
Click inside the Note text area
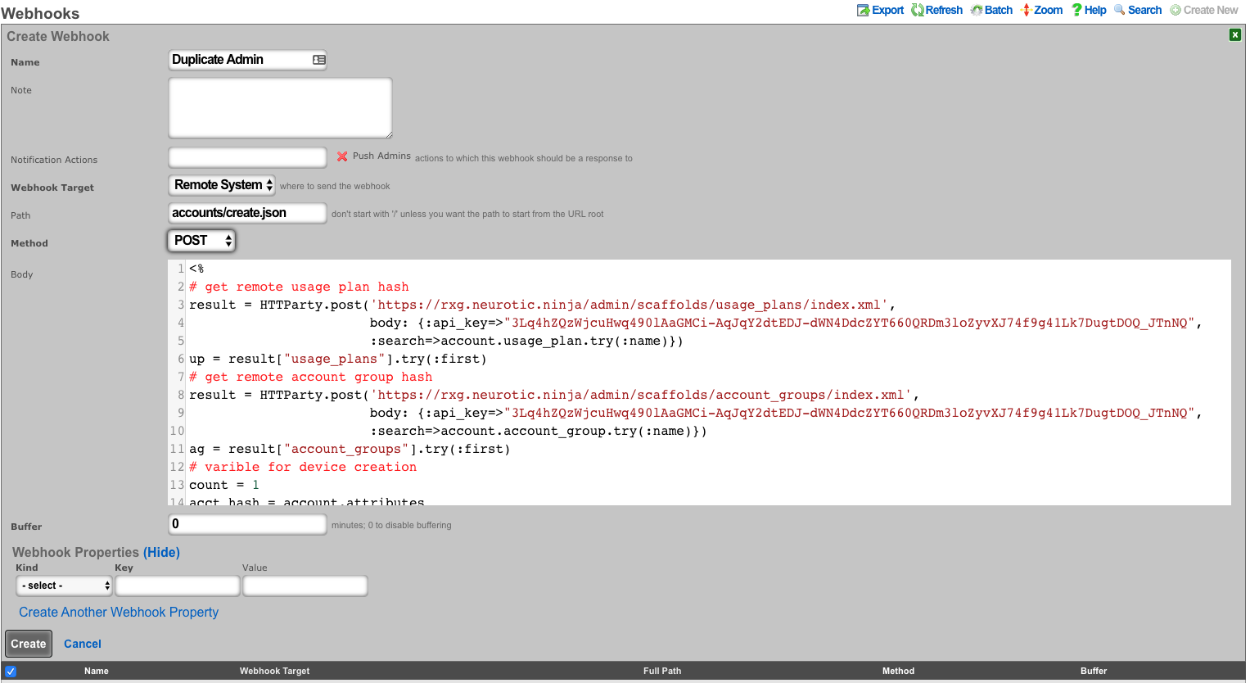tap(280, 108)
